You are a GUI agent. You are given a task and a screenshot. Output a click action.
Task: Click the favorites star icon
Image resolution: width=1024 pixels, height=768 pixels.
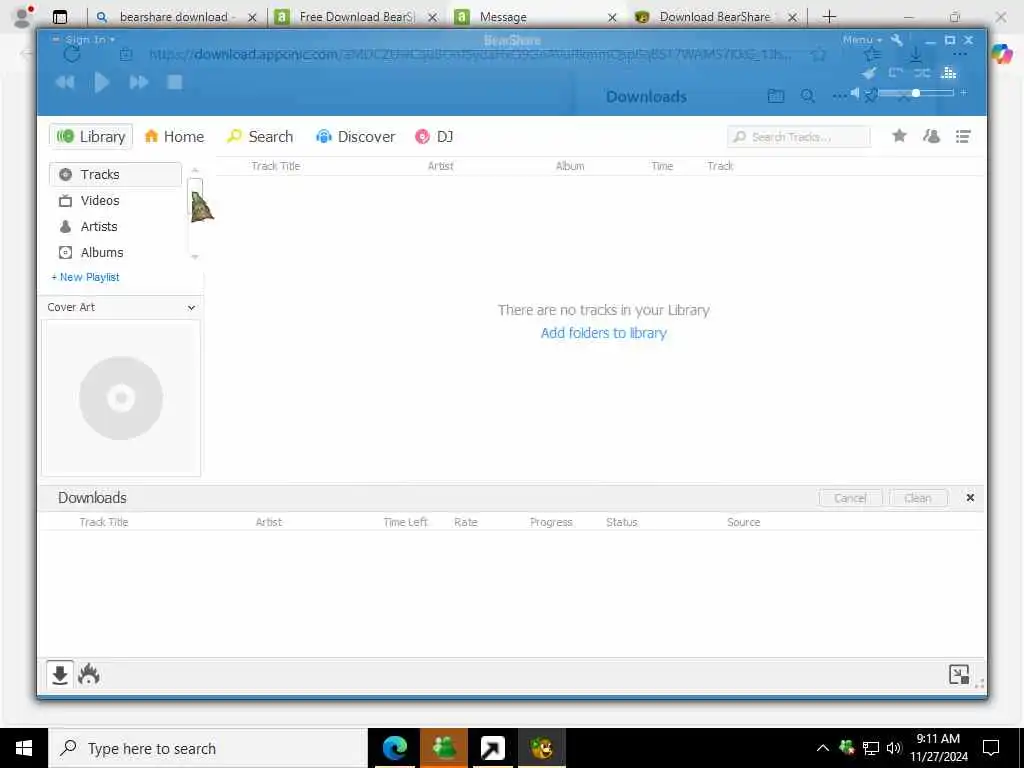tap(899, 136)
